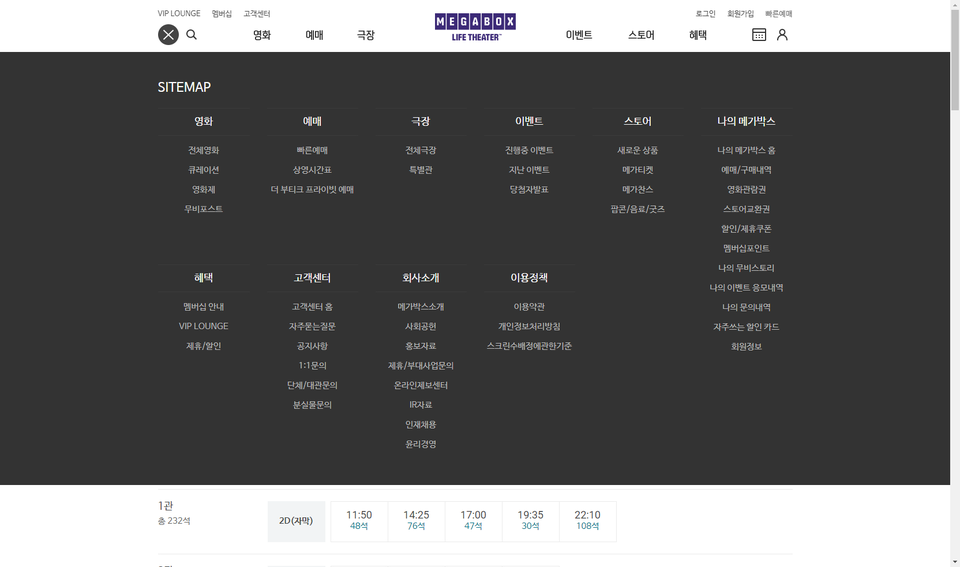Select 특별관 under 극장
Viewport: 960px width, 567px height.
click(x=420, y=170)
